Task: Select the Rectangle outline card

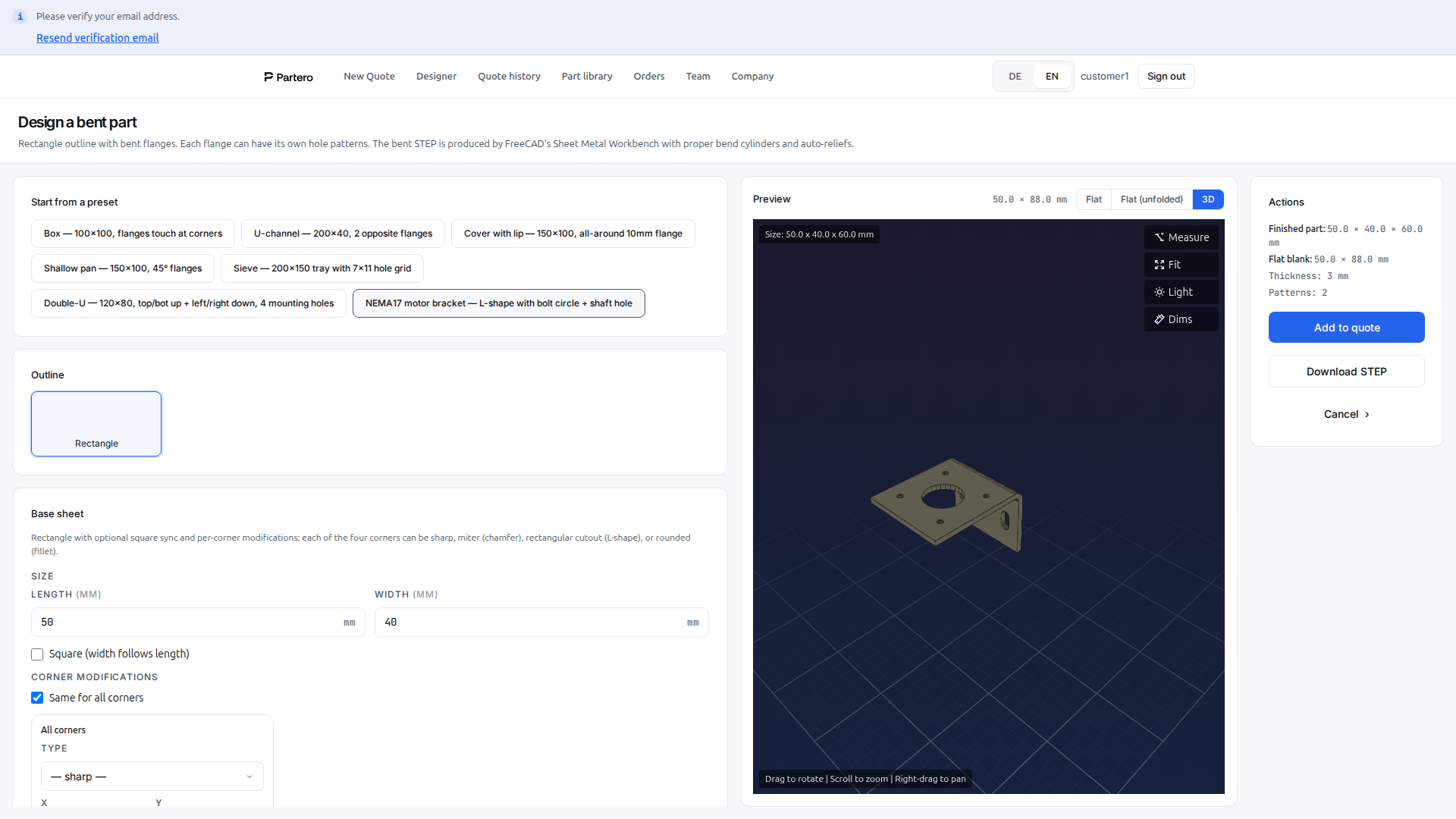Action: (96, 424)
